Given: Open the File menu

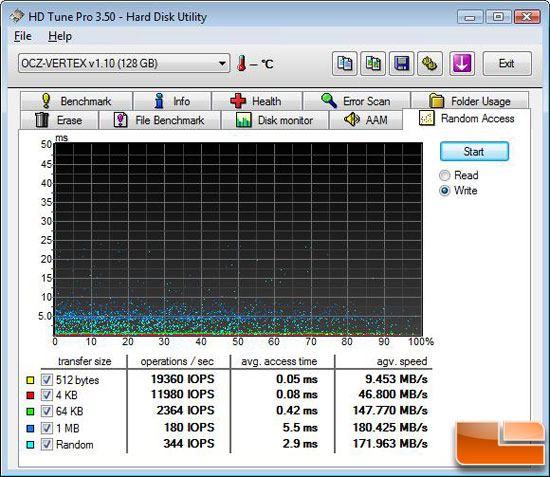Looking at the screenshot, I should [x=23, y=36].
